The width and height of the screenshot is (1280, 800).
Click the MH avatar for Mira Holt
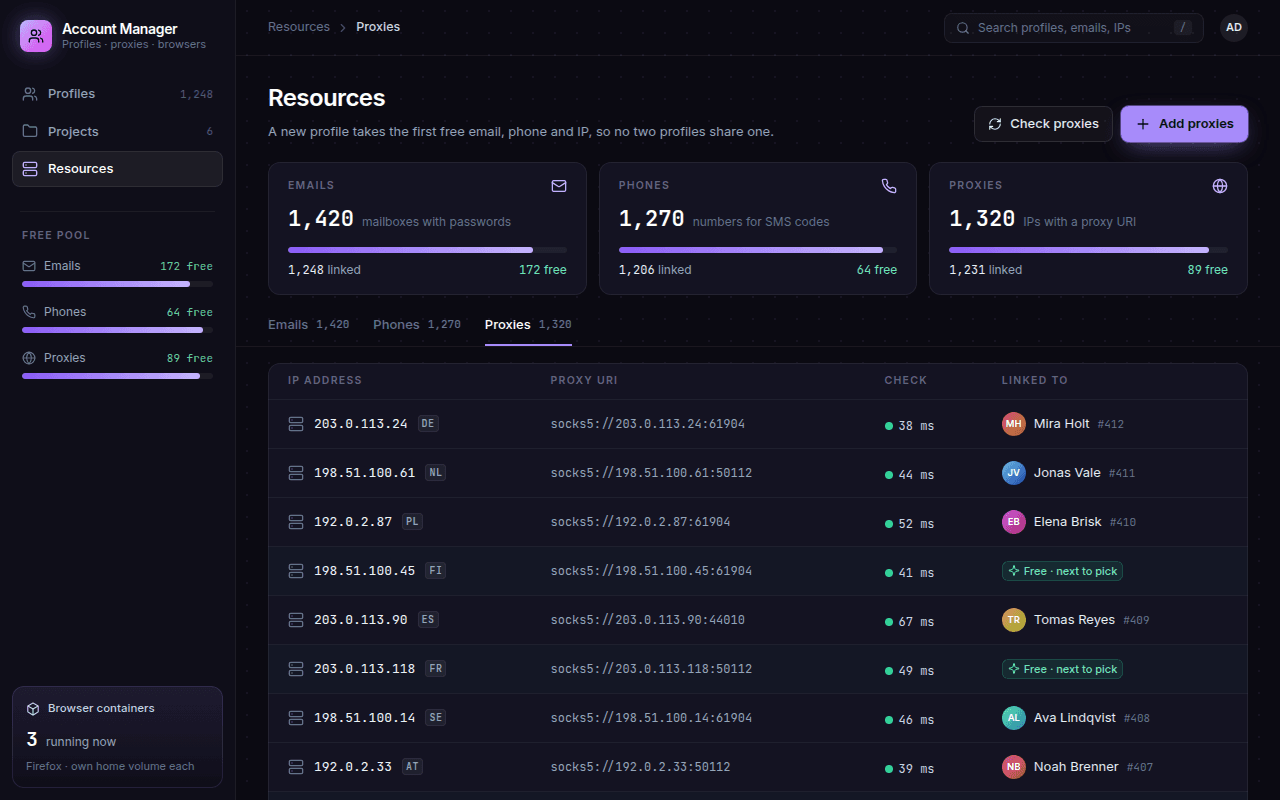coord(1014,424)
